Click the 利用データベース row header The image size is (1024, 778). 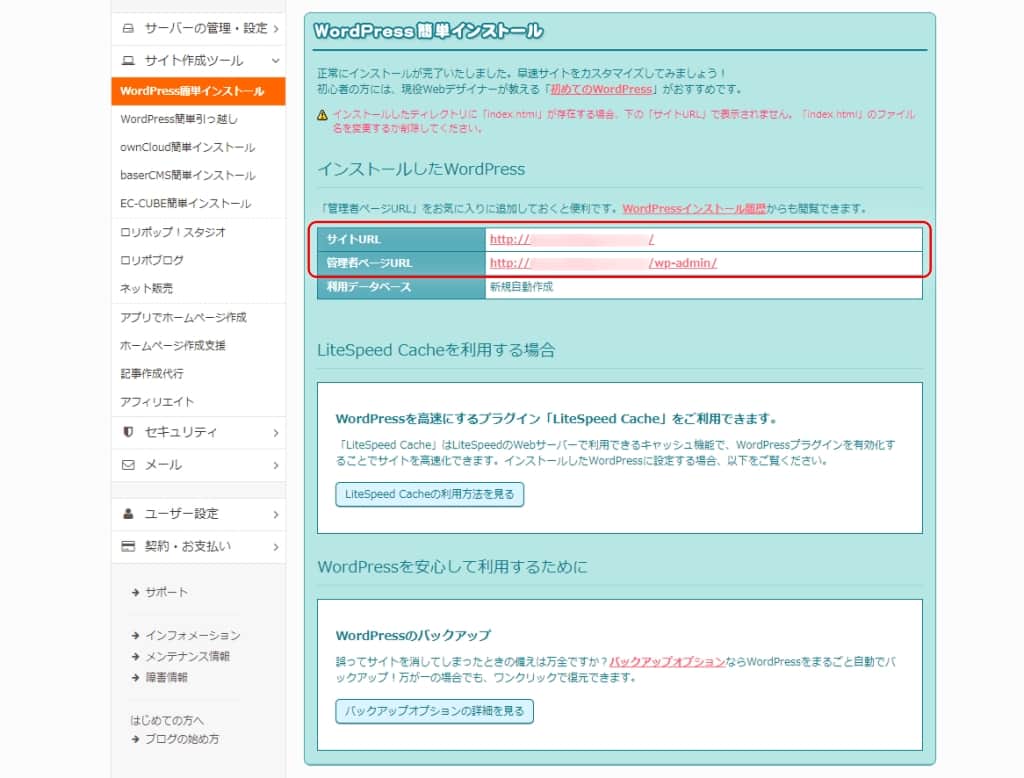pyautogui.click(x=401, y=287)
